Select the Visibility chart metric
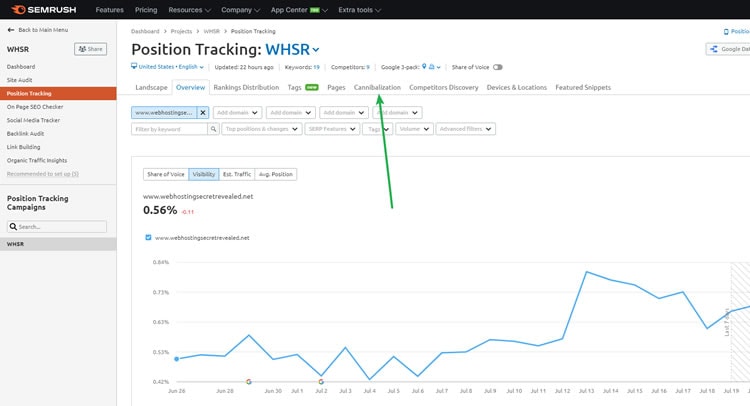 [x=204, y=175]
